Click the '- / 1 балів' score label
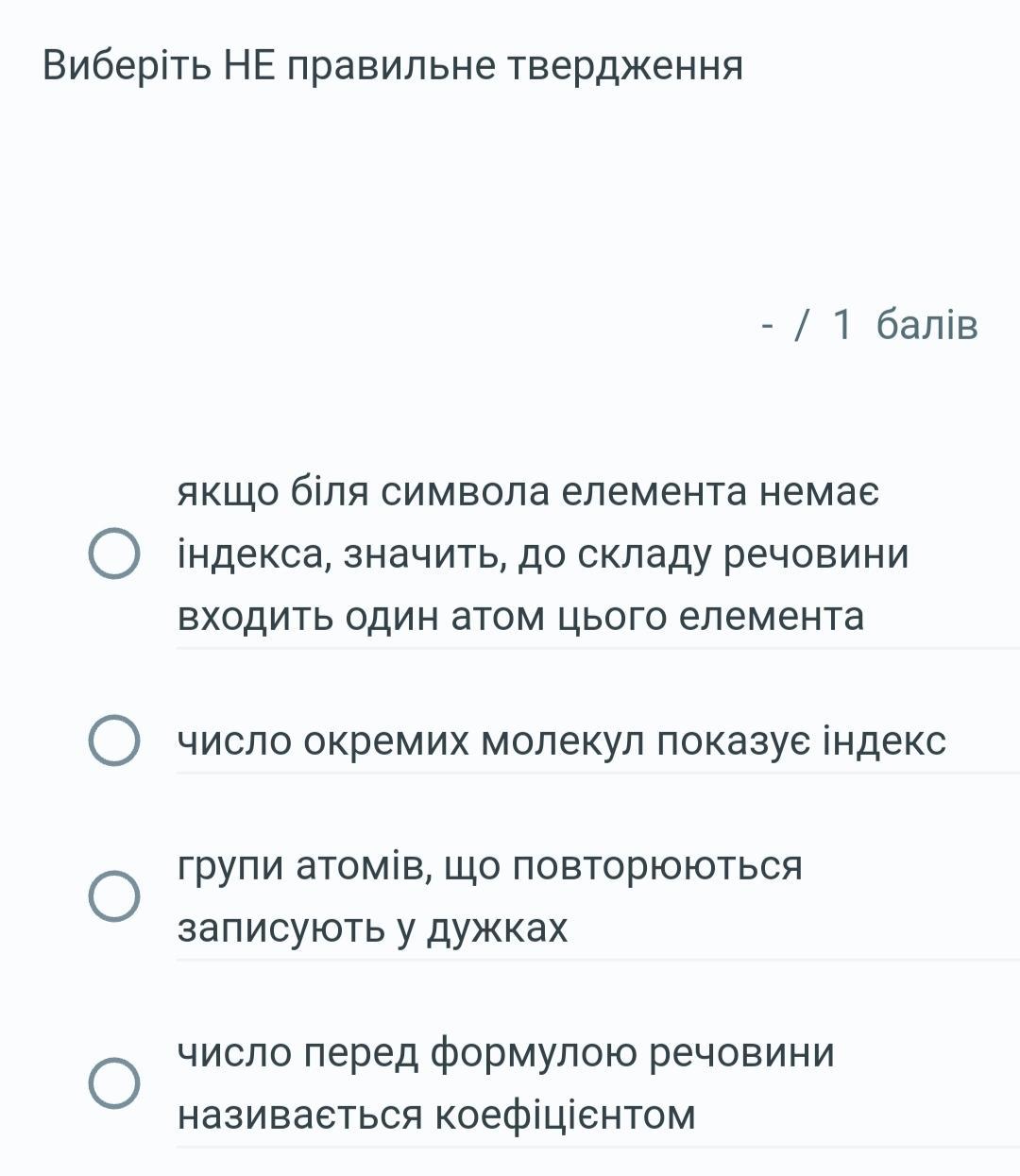The image size is (1020, 1176). [x=869, y=325]
